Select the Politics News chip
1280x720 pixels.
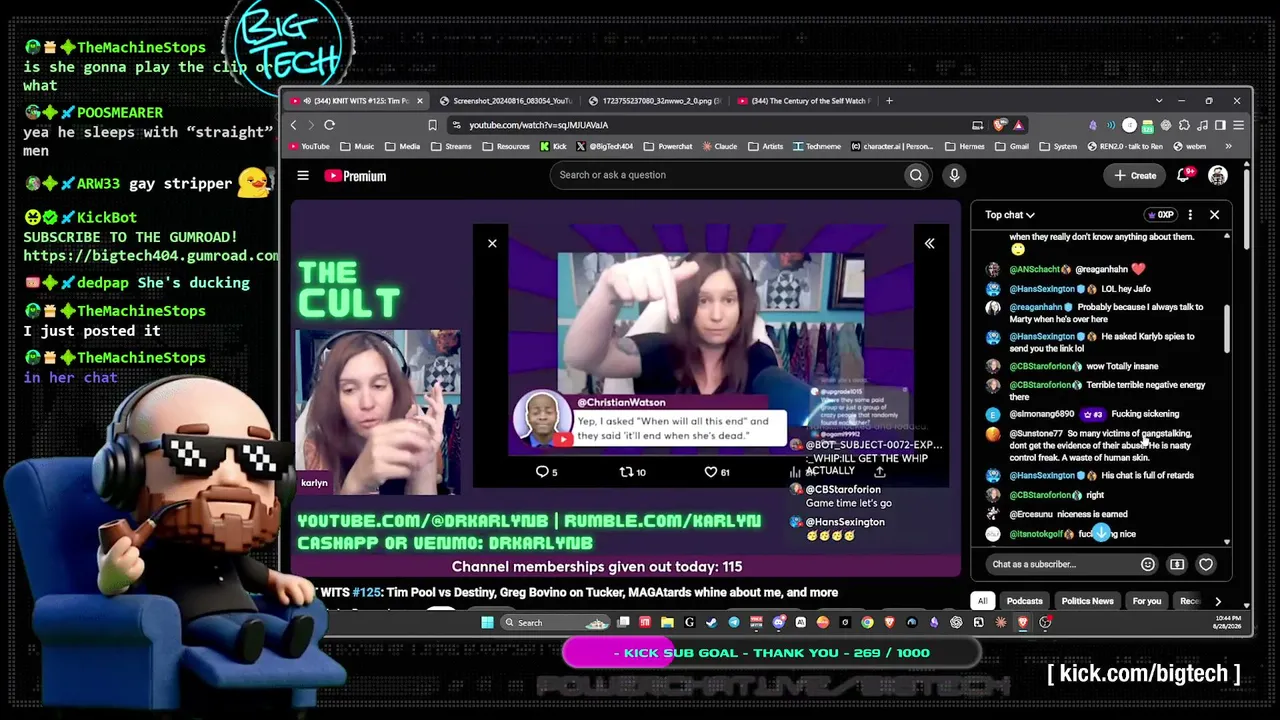(x=1087, y=601)
